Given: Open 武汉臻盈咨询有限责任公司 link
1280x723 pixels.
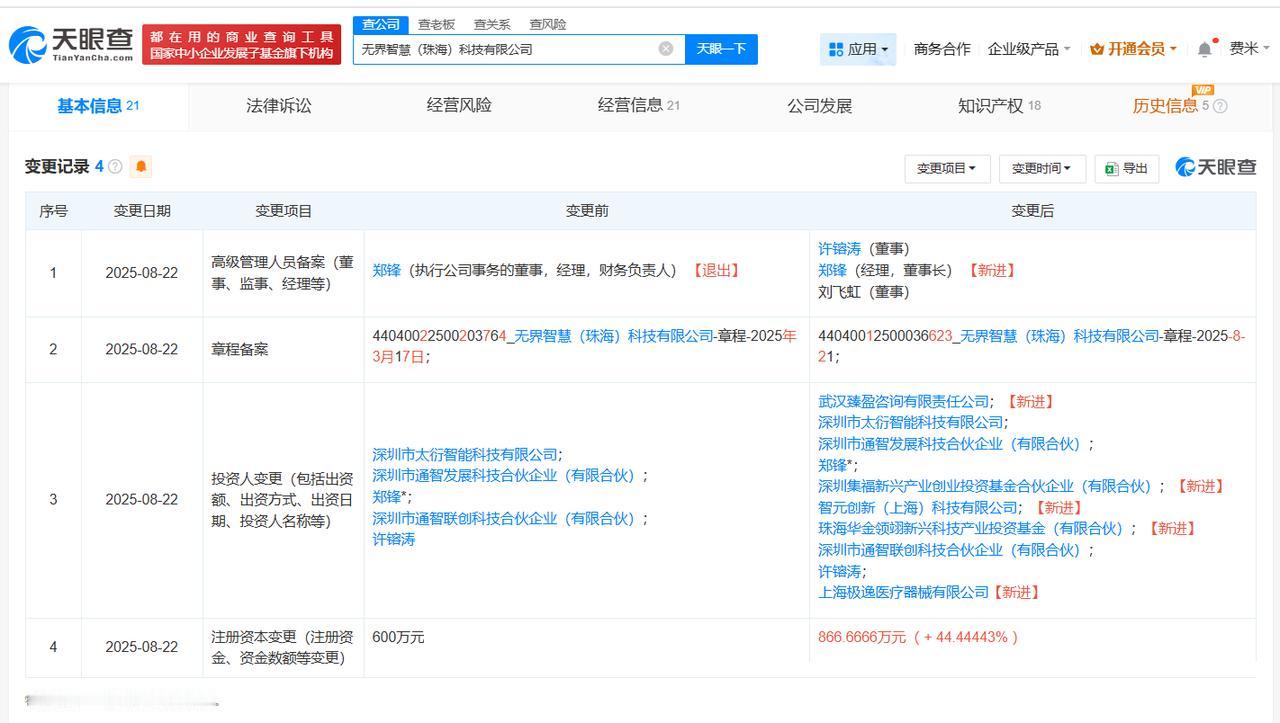Looking at the screenshot, I should click(x=903, y=401).
